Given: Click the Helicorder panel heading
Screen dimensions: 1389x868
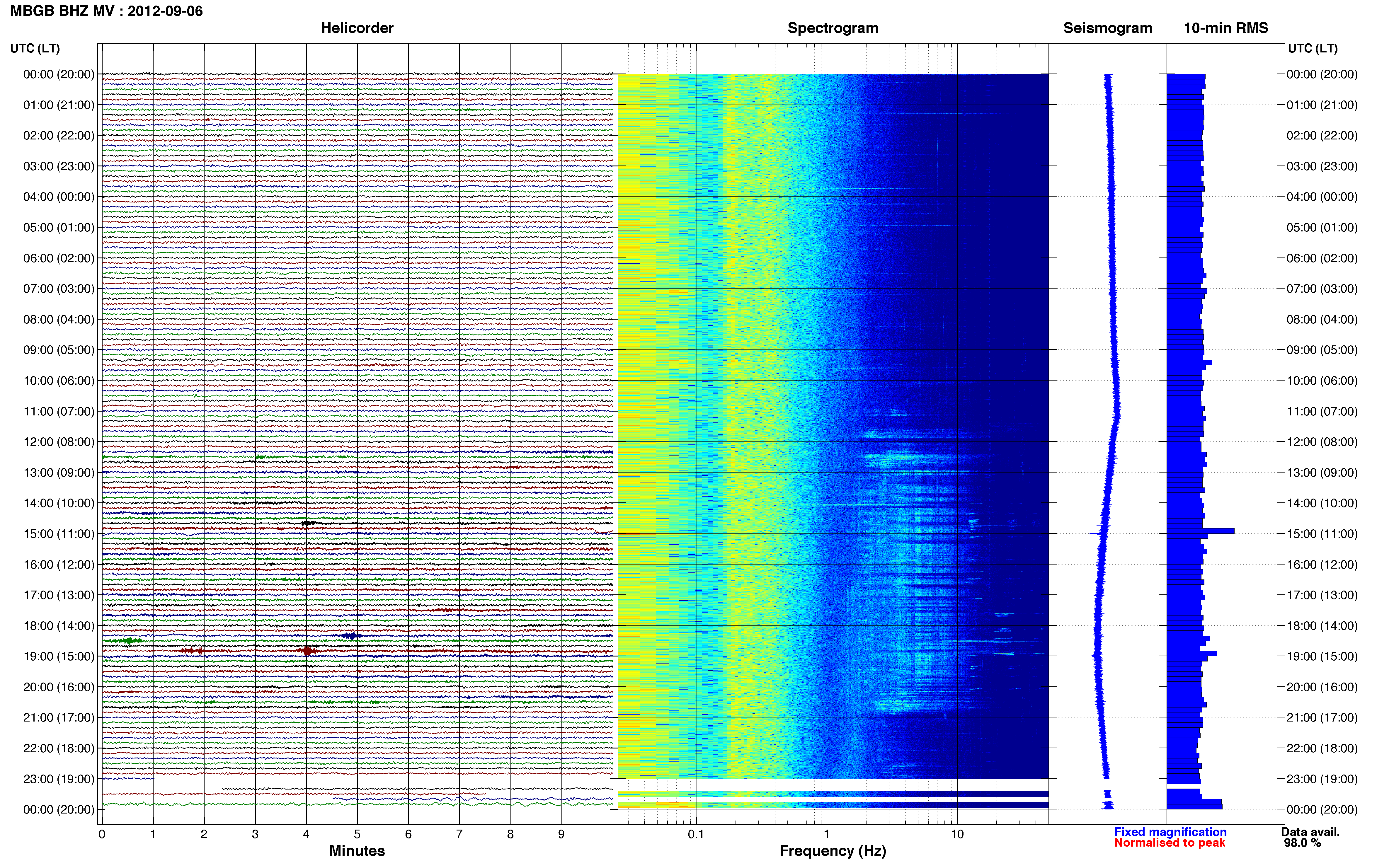Looking at the screenshot, I should tap(357, 28).
